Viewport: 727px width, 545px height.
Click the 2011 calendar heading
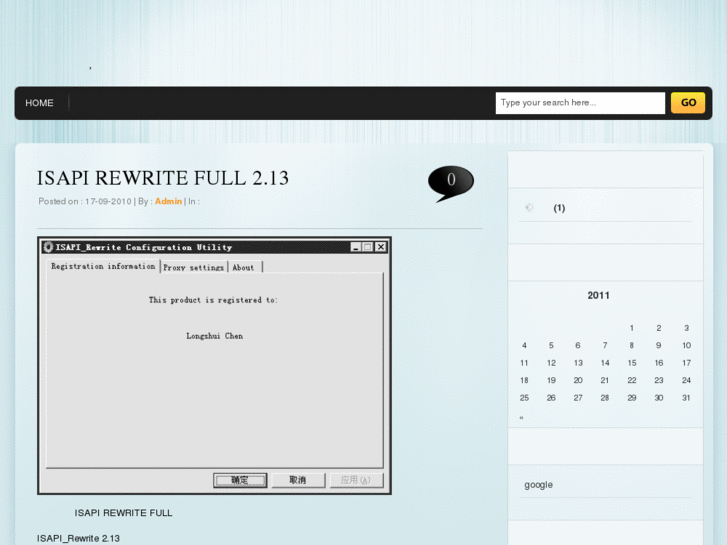(x=599, y=295)
